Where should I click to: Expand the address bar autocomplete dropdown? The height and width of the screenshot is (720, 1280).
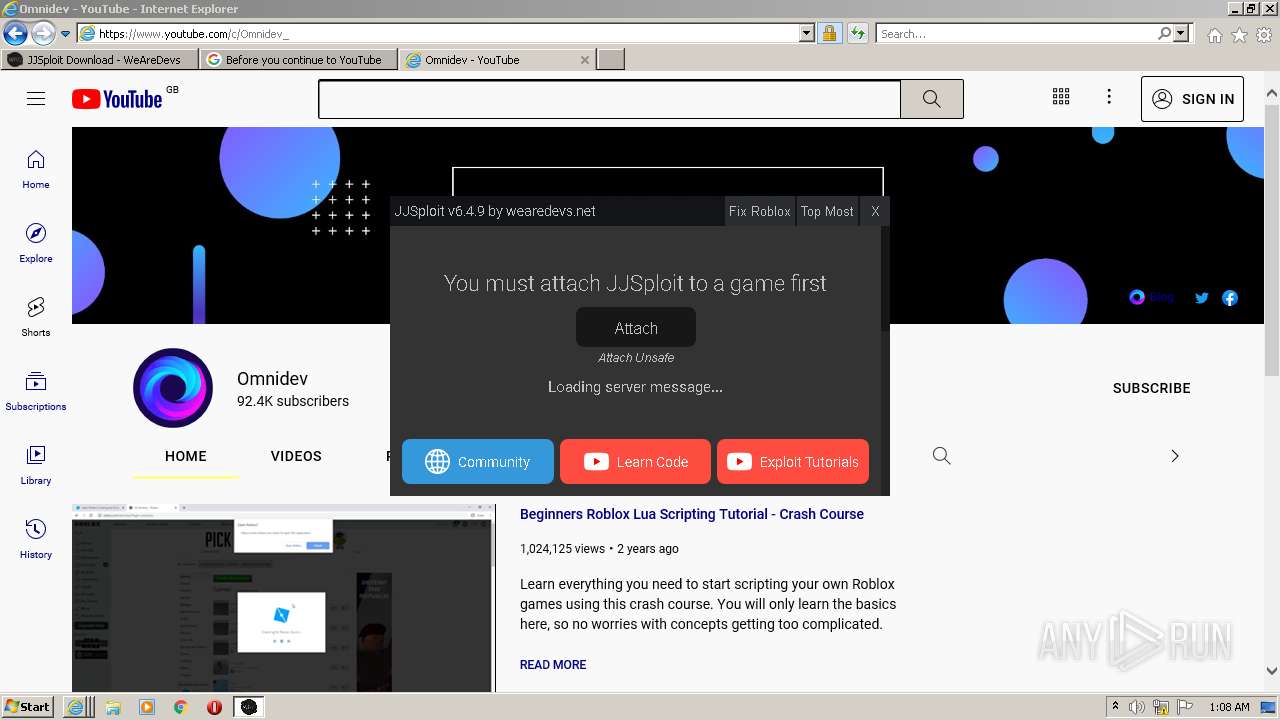807,33
